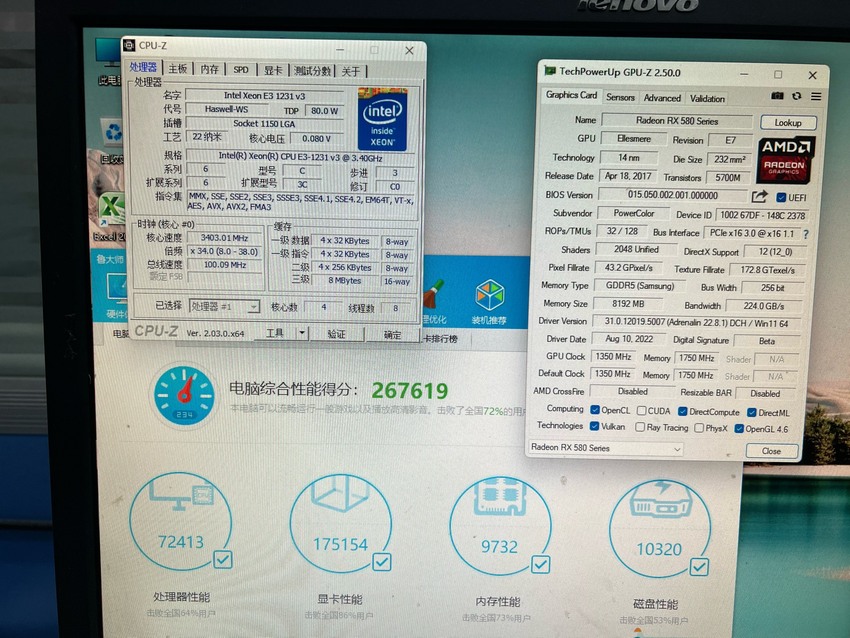Click the 磁盘性能 disk drive icon
Image resolution: width=850 pixels, height=638 pixels.
tap(660, 500)
